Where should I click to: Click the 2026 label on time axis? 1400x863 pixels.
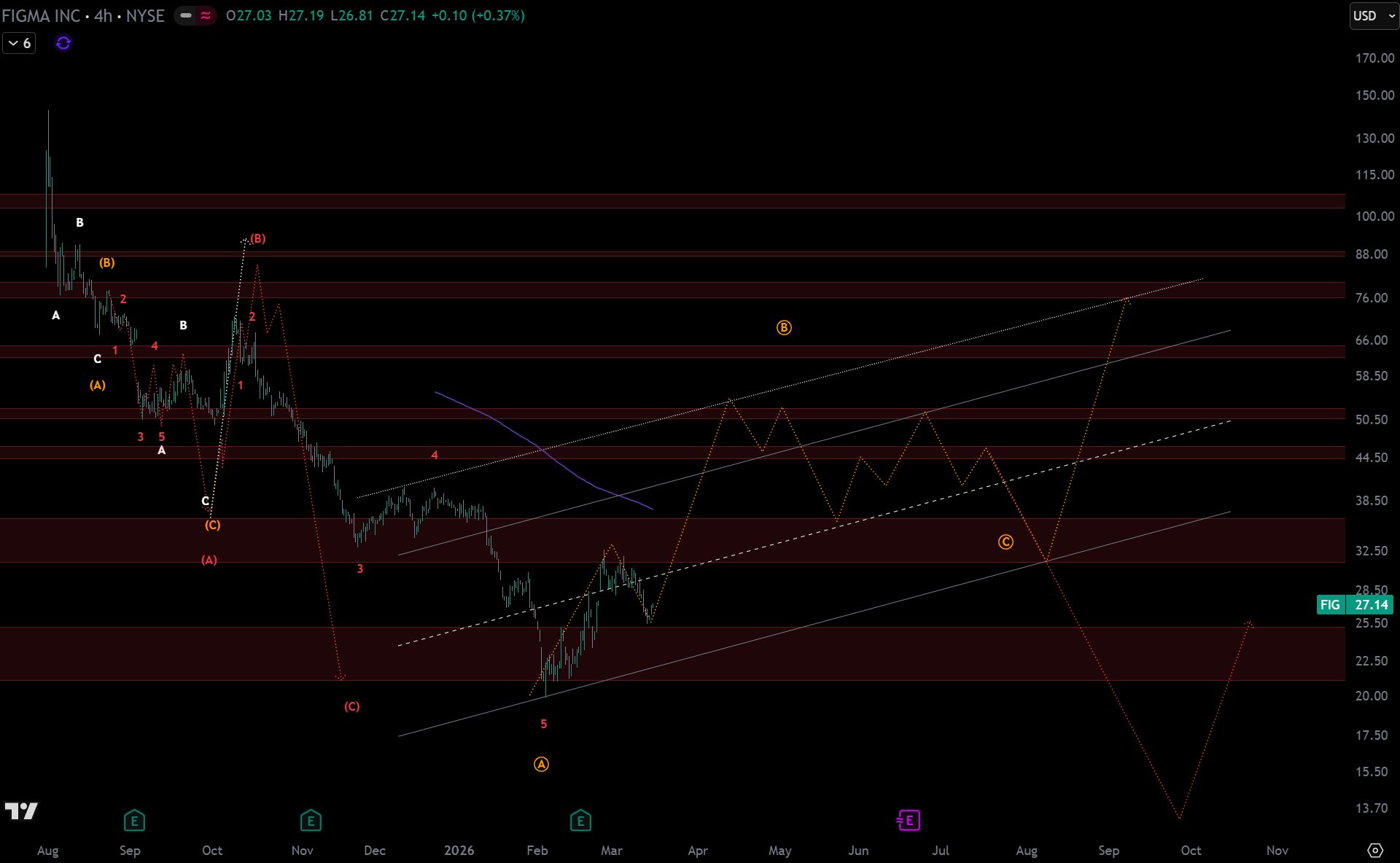[459, 850]
